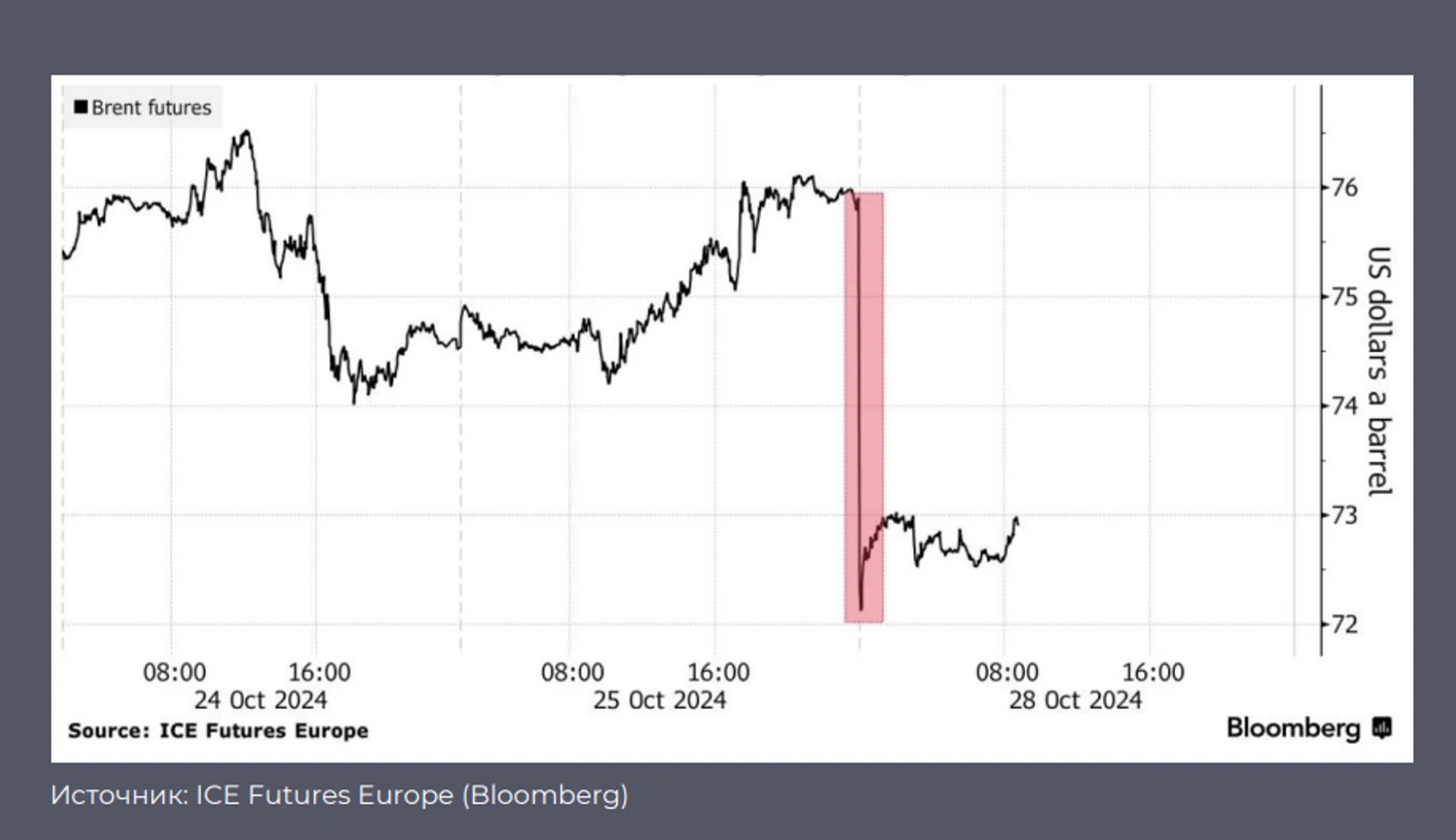Click the Источник: ICE Futures Europe caption
The image size is (1456, 840).
(339, 795)
